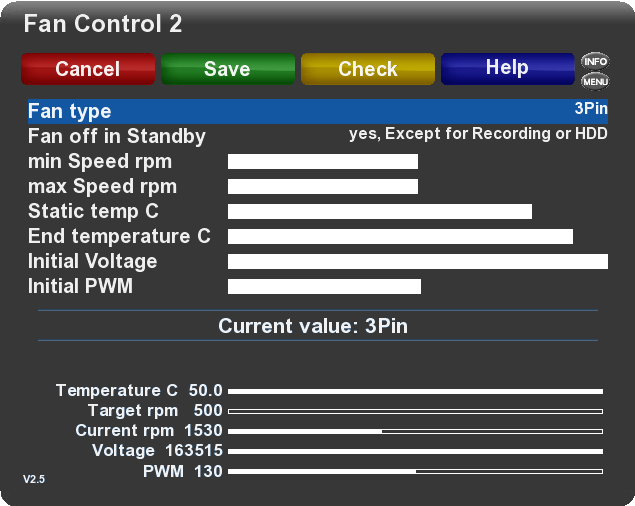
Task: Click the PWM 130 readout
Action: pos(183,472)
